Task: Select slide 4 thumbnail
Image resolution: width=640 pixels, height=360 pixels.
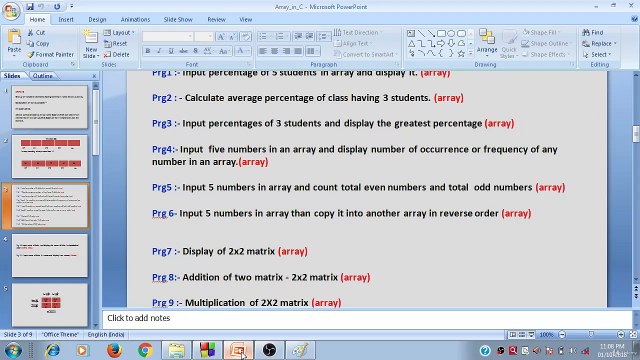Action: (50, 256)
